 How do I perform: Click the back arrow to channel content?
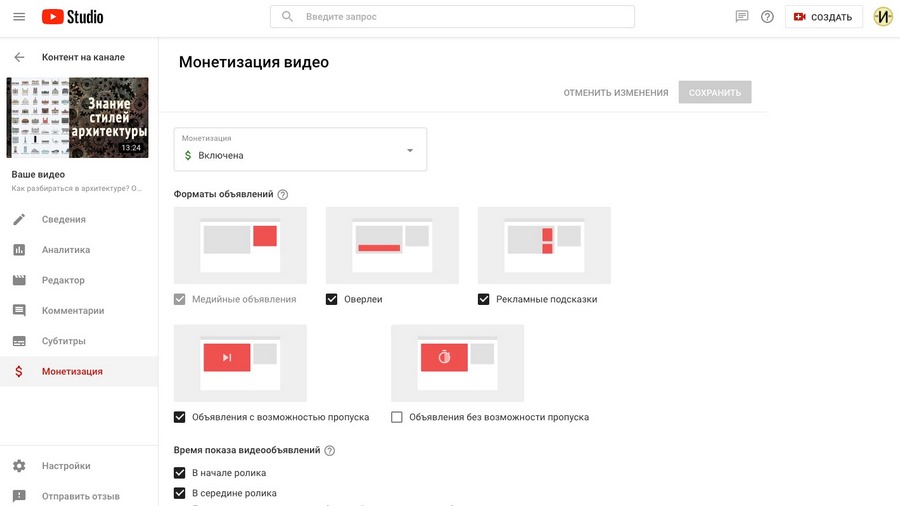click(x=19, y=57)
